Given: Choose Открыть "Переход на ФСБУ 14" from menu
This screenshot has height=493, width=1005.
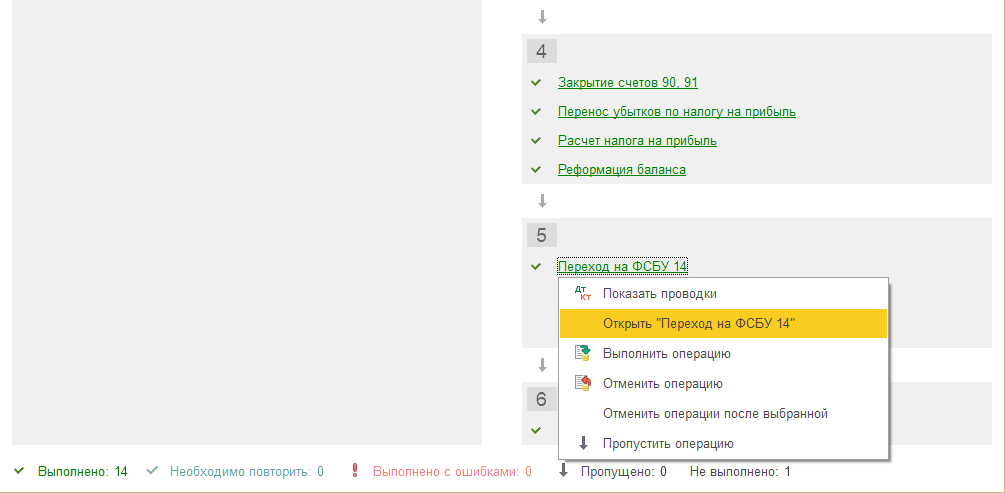Looking at the screenshot, I should click(698, 324).
